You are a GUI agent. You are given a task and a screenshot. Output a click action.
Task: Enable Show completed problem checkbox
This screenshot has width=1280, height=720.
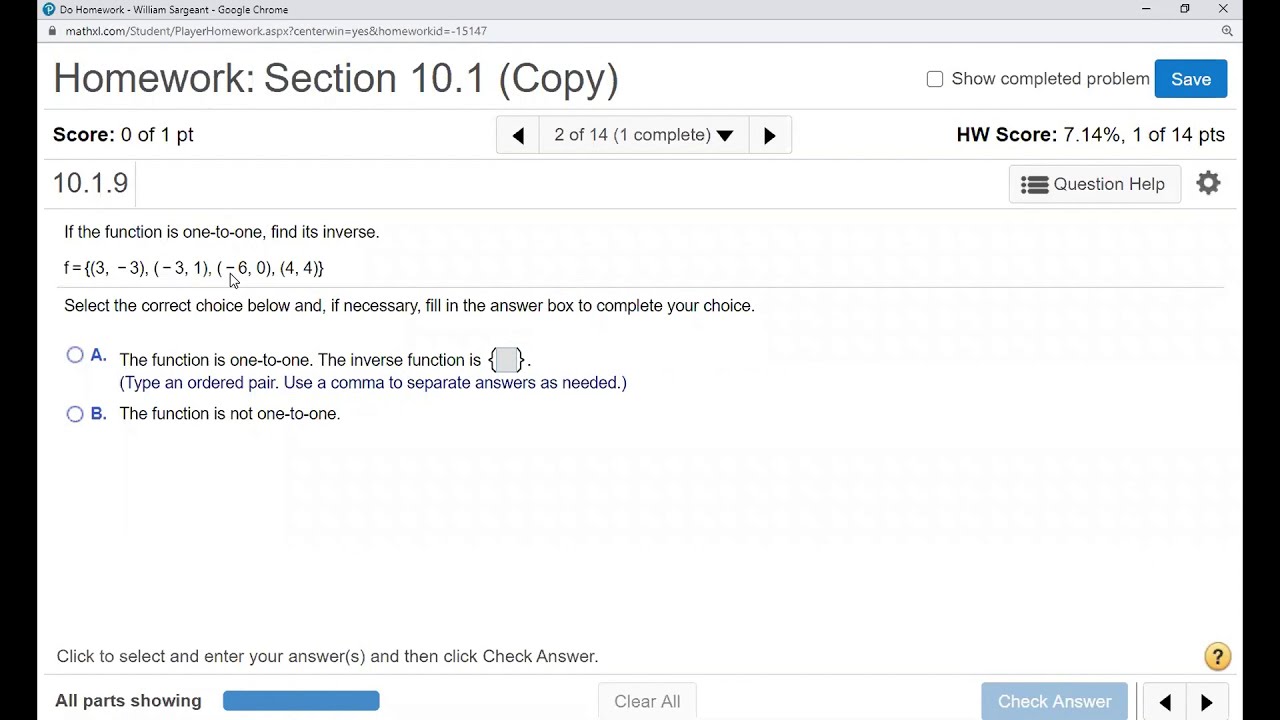point(935,79)
